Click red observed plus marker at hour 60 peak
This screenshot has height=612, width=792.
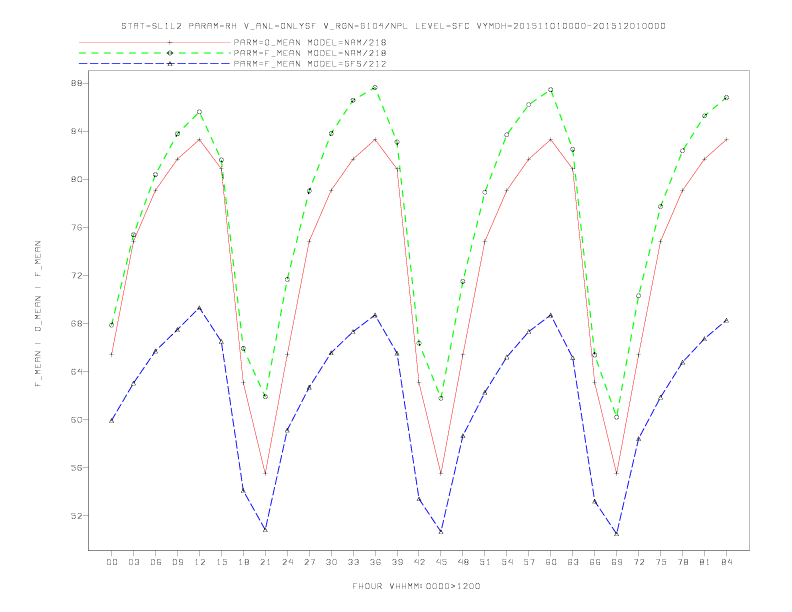click(x=551, y=139)
